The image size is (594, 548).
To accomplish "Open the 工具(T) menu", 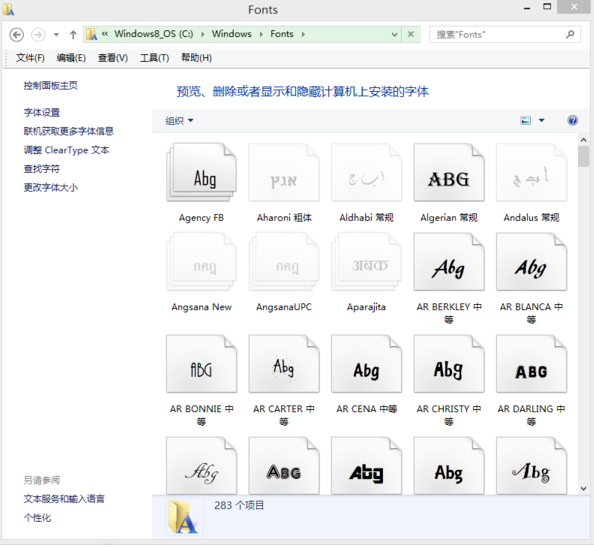I will click(x=154, y=58).
